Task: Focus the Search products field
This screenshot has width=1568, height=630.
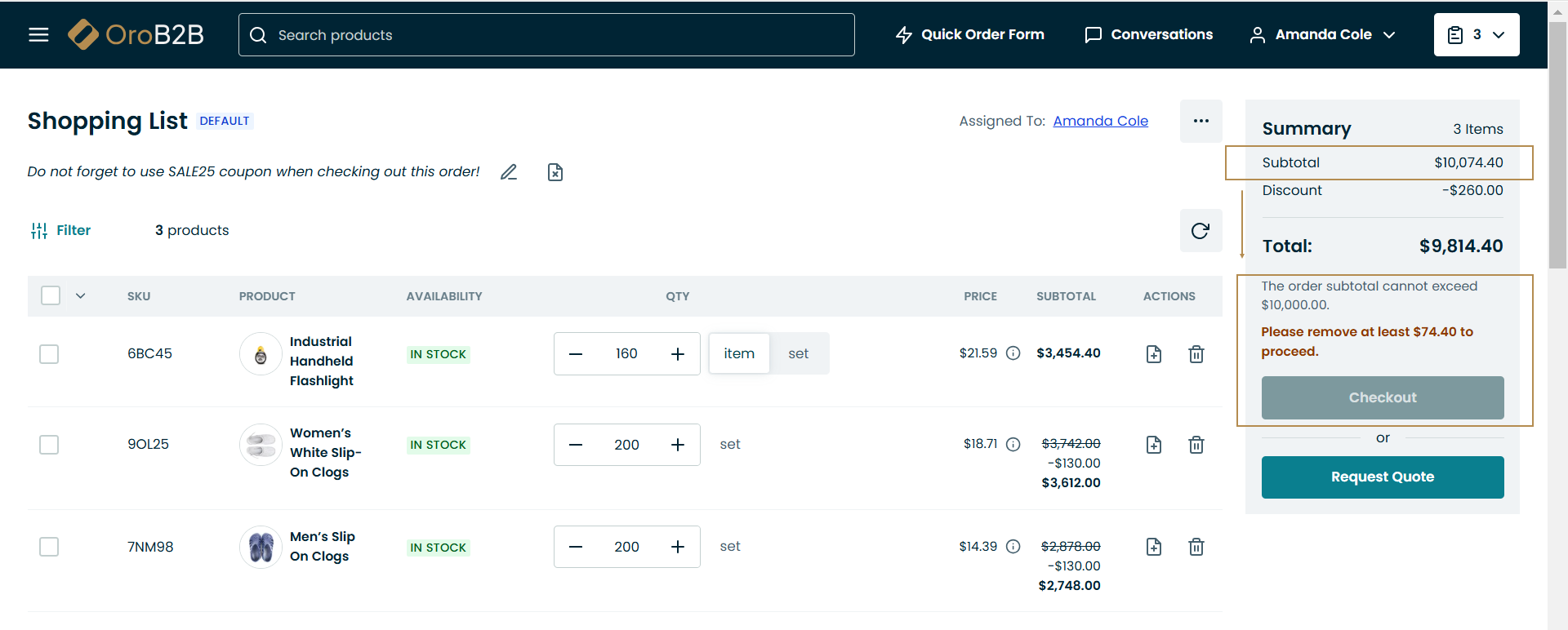Action: point(546,35)
